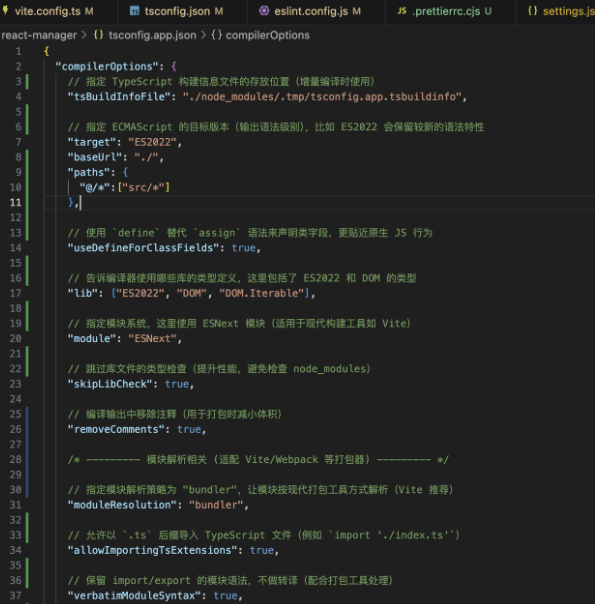Click compilerOptions in the breadcrumb
The height and width of the screenshot is (604, 598).
tap(267, 35)
